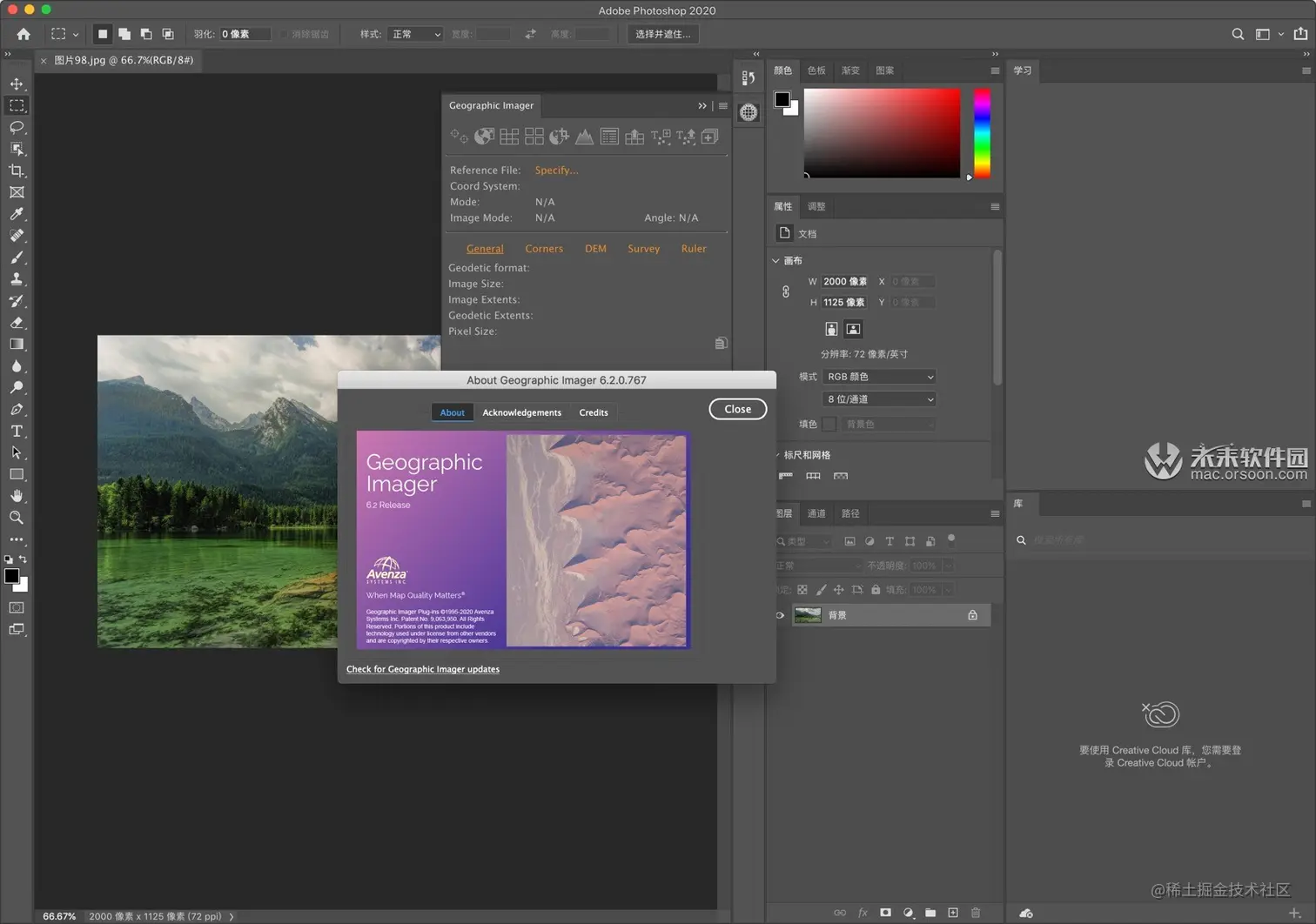Image resolution: width=1316 pixels, height=924 pixels.
Task: Select the Horizontal Type tool
Action: coord(17,431)
